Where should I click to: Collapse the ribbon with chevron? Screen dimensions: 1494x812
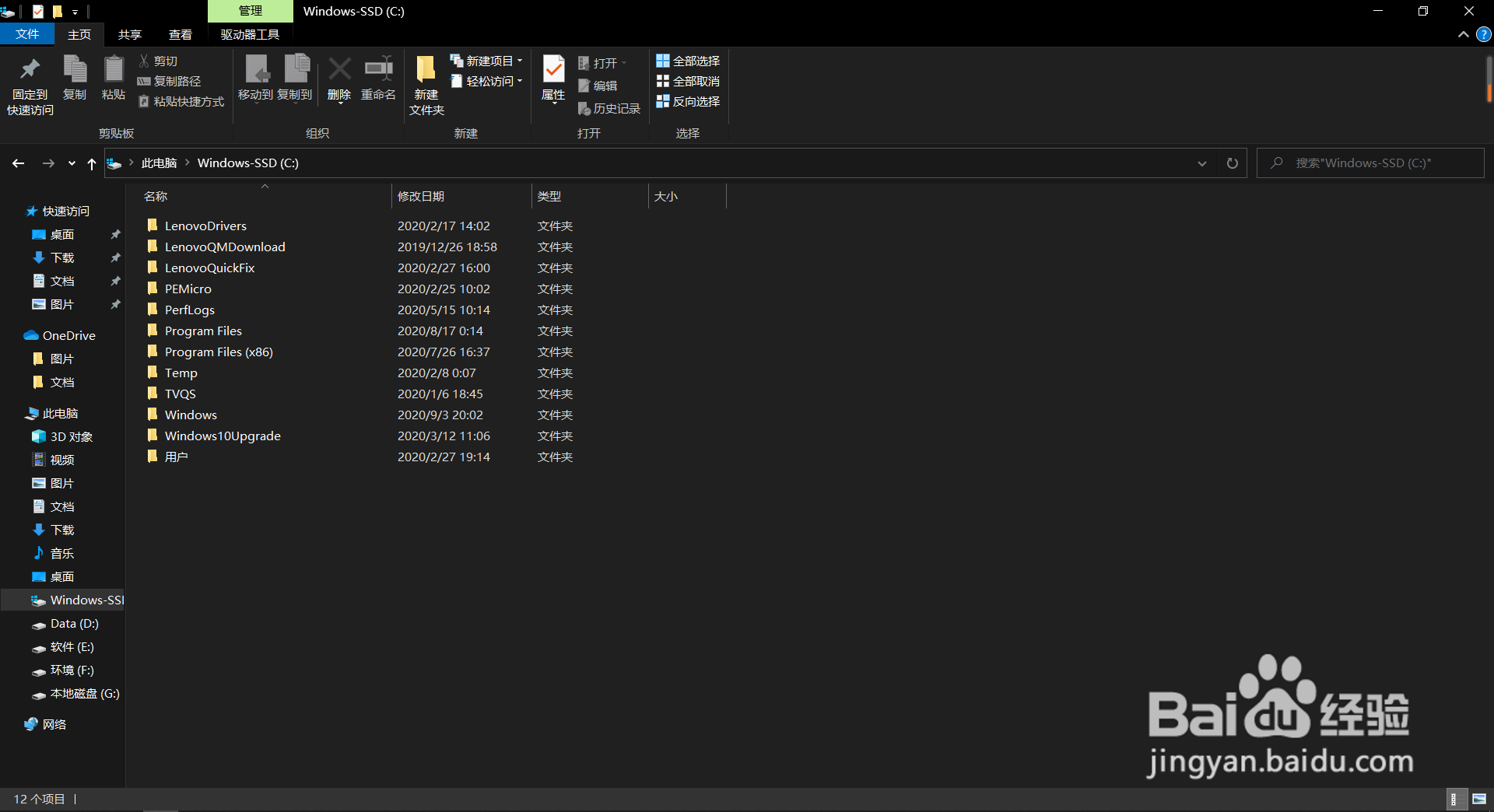pos(1464,34)
